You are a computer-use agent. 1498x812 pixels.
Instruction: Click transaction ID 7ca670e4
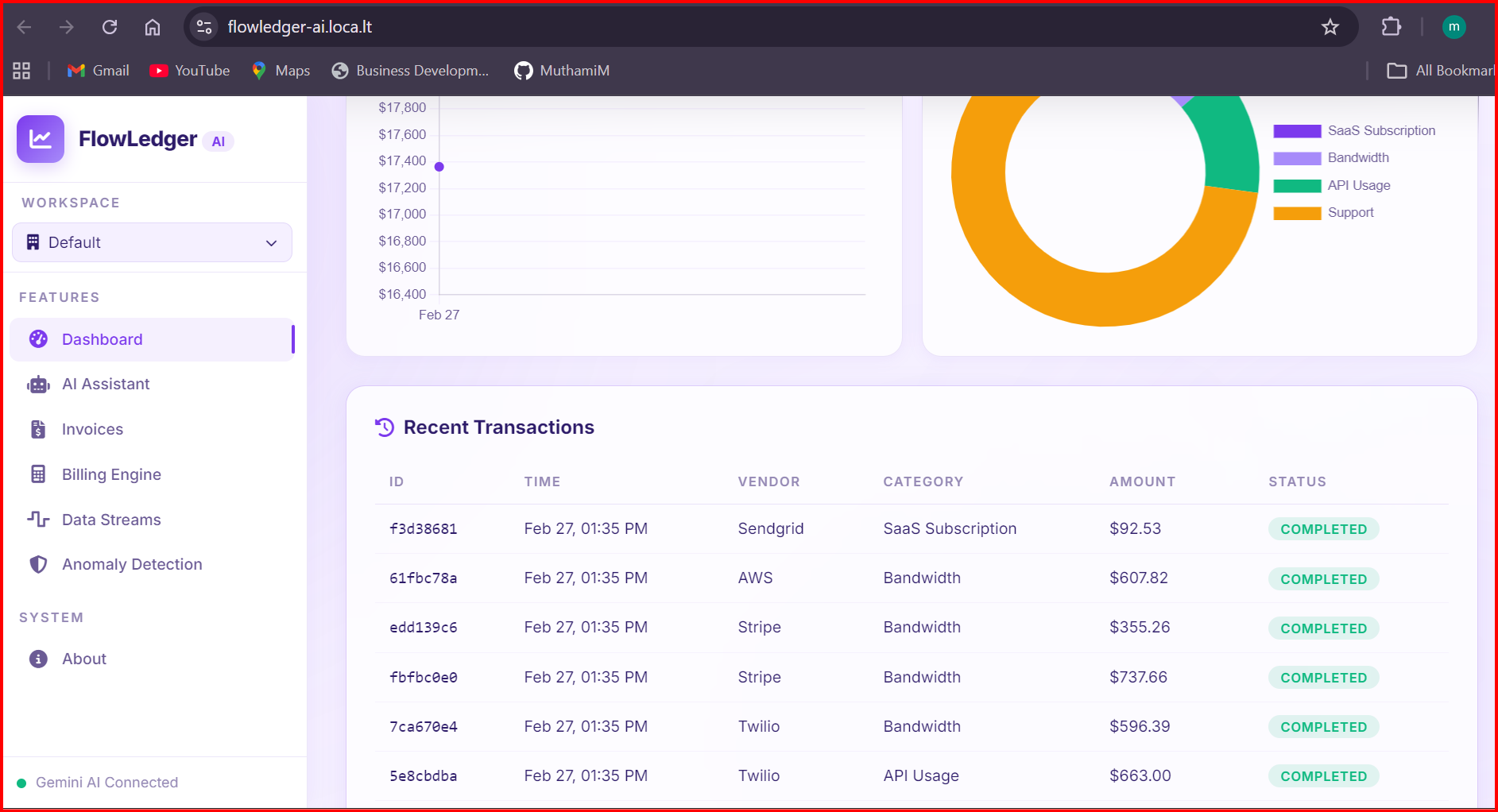[x=424, y=727]
